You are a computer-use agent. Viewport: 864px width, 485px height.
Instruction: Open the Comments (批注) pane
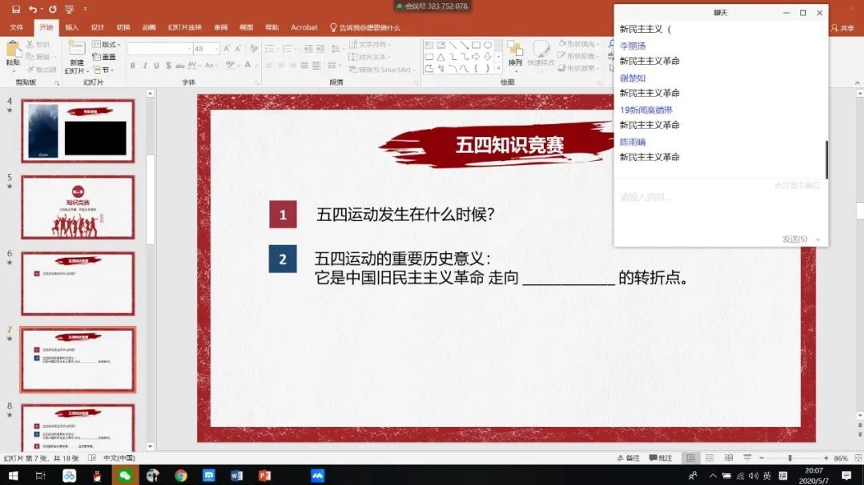click(661, 458)
